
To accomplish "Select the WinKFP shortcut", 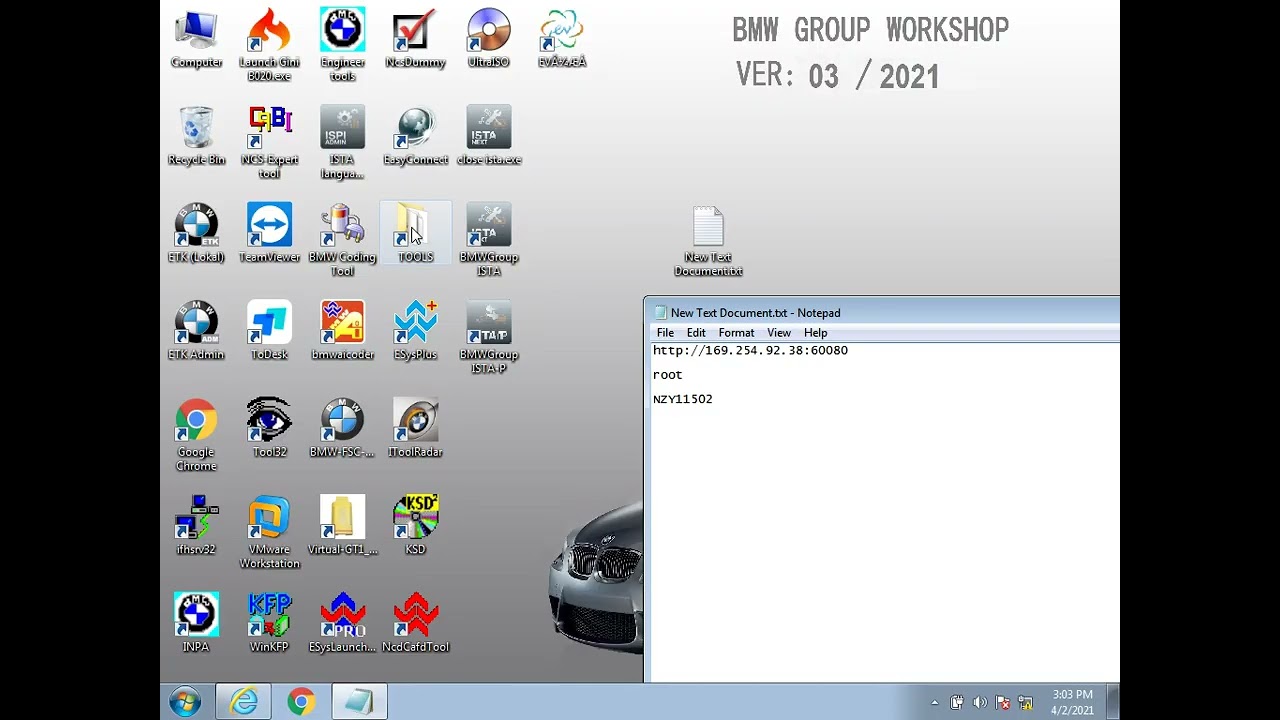I will coord(269,622).
